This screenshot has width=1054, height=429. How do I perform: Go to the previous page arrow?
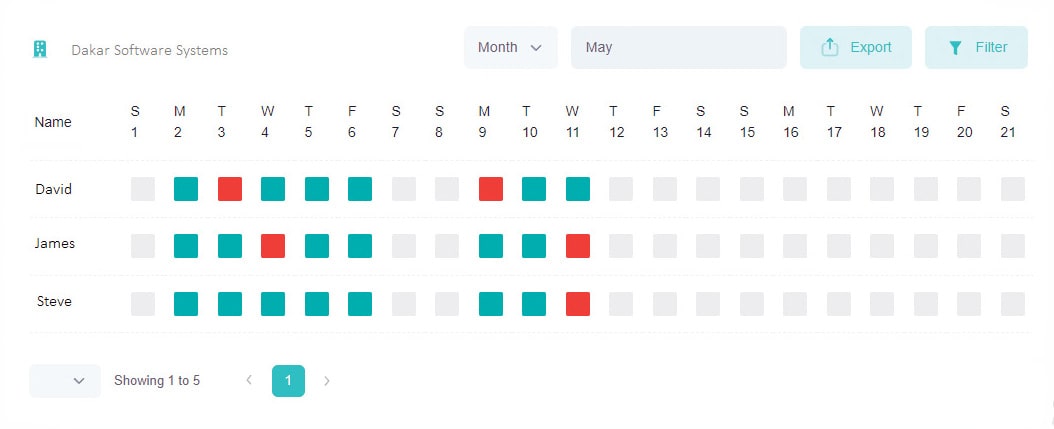pyautogui.click(x=249, y=381)
